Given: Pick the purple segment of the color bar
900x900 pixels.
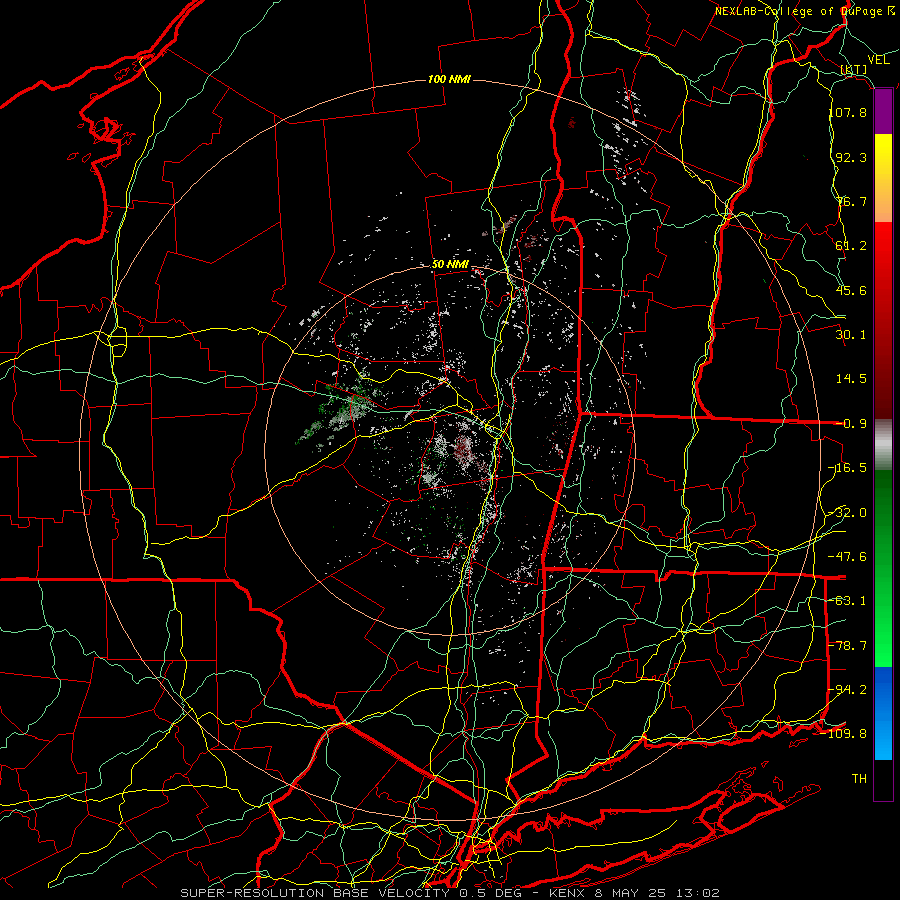Looking at the screenshot, I should tap(883, 112).
